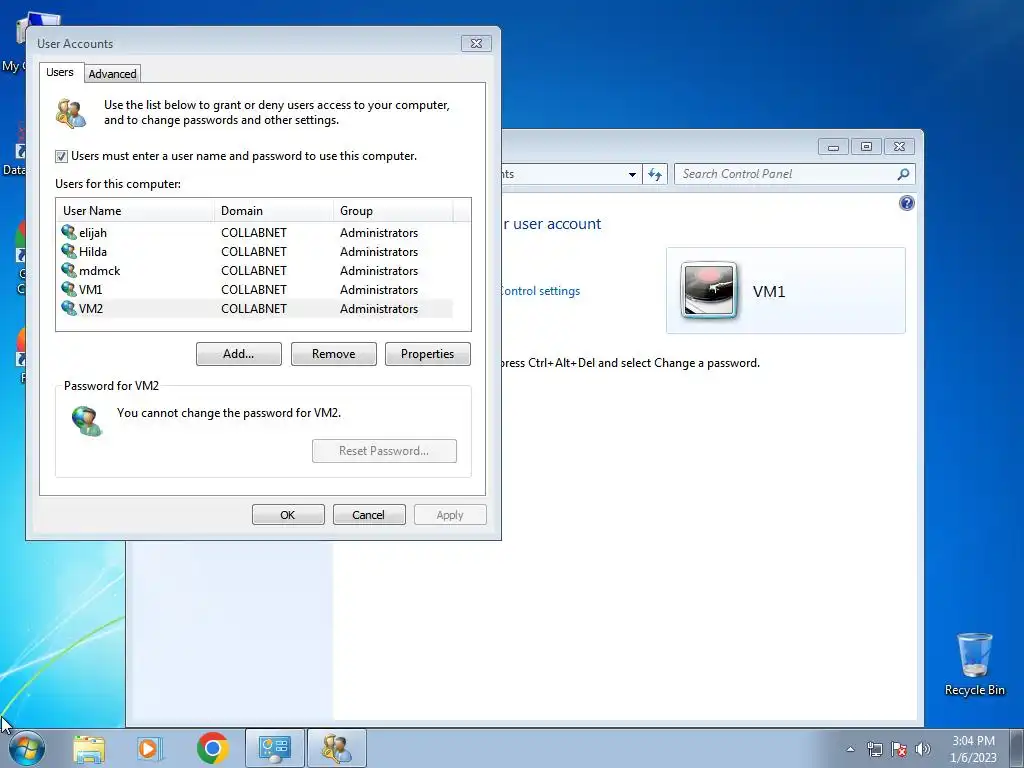1024x768 pixels.
Task: Open Properties for selected user
Action: coord(427,354)
